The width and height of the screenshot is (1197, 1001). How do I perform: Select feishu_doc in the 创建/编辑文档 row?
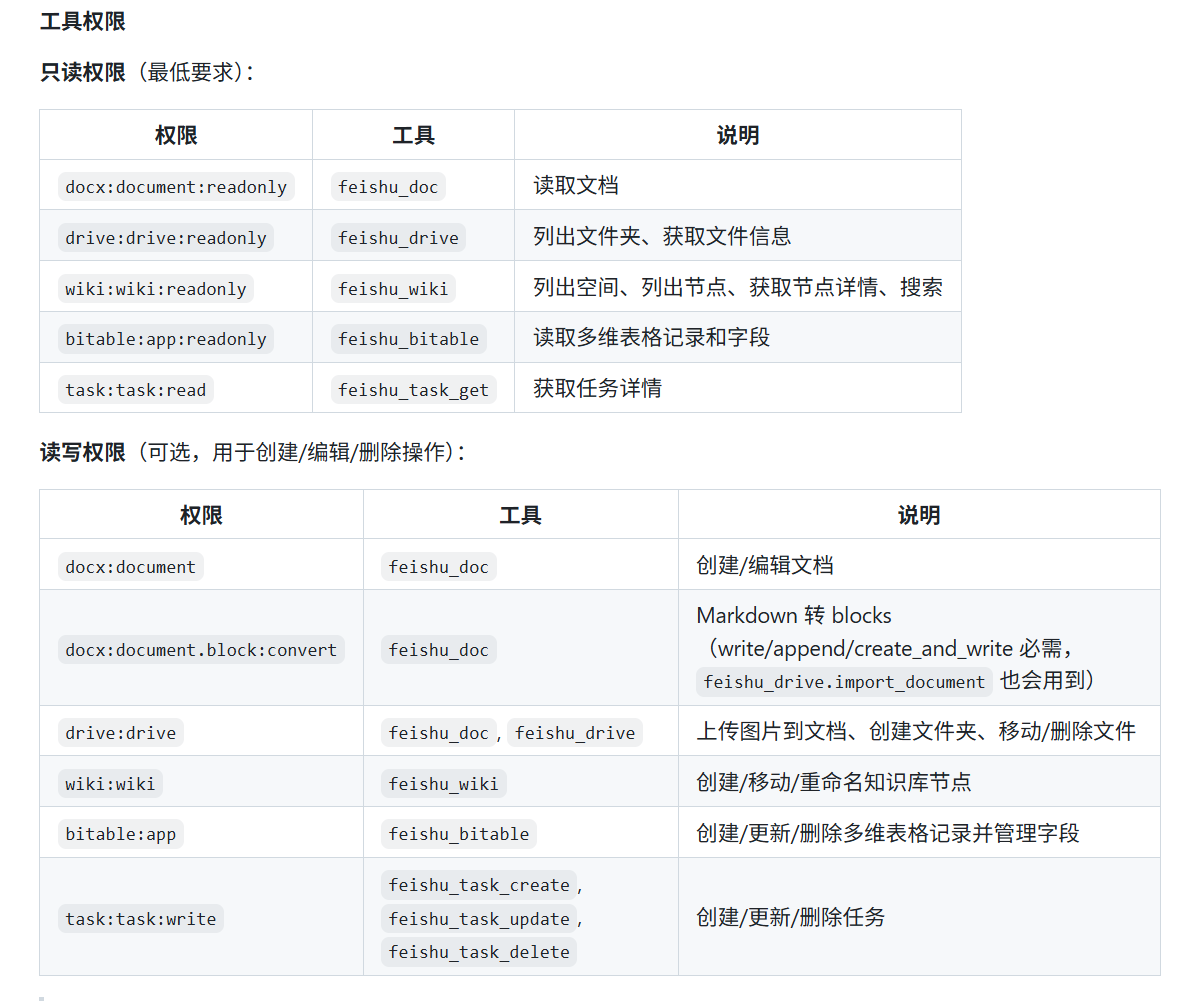click(x=439, y=567)
